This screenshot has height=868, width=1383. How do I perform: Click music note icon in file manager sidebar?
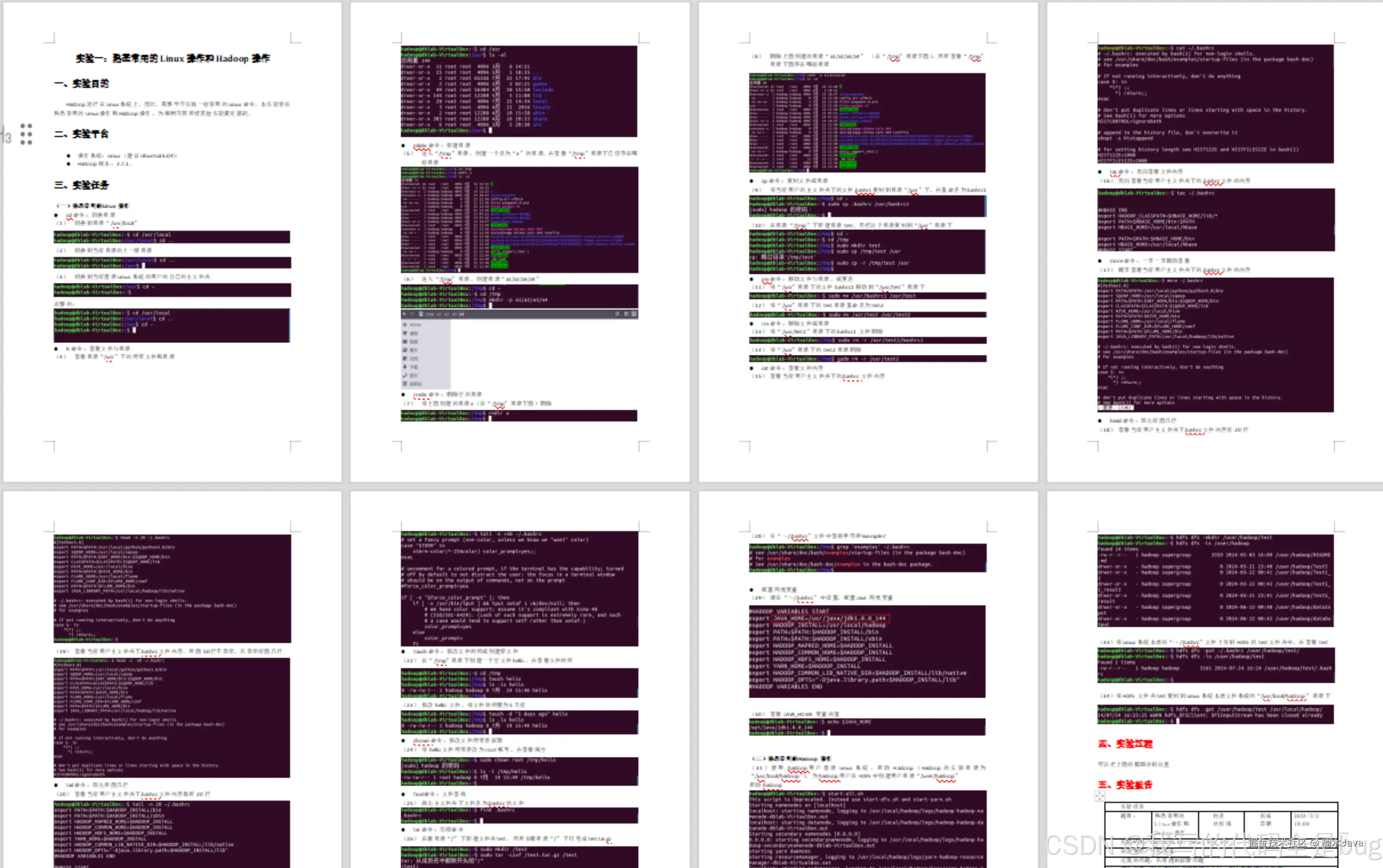click(x=405, y=376)
